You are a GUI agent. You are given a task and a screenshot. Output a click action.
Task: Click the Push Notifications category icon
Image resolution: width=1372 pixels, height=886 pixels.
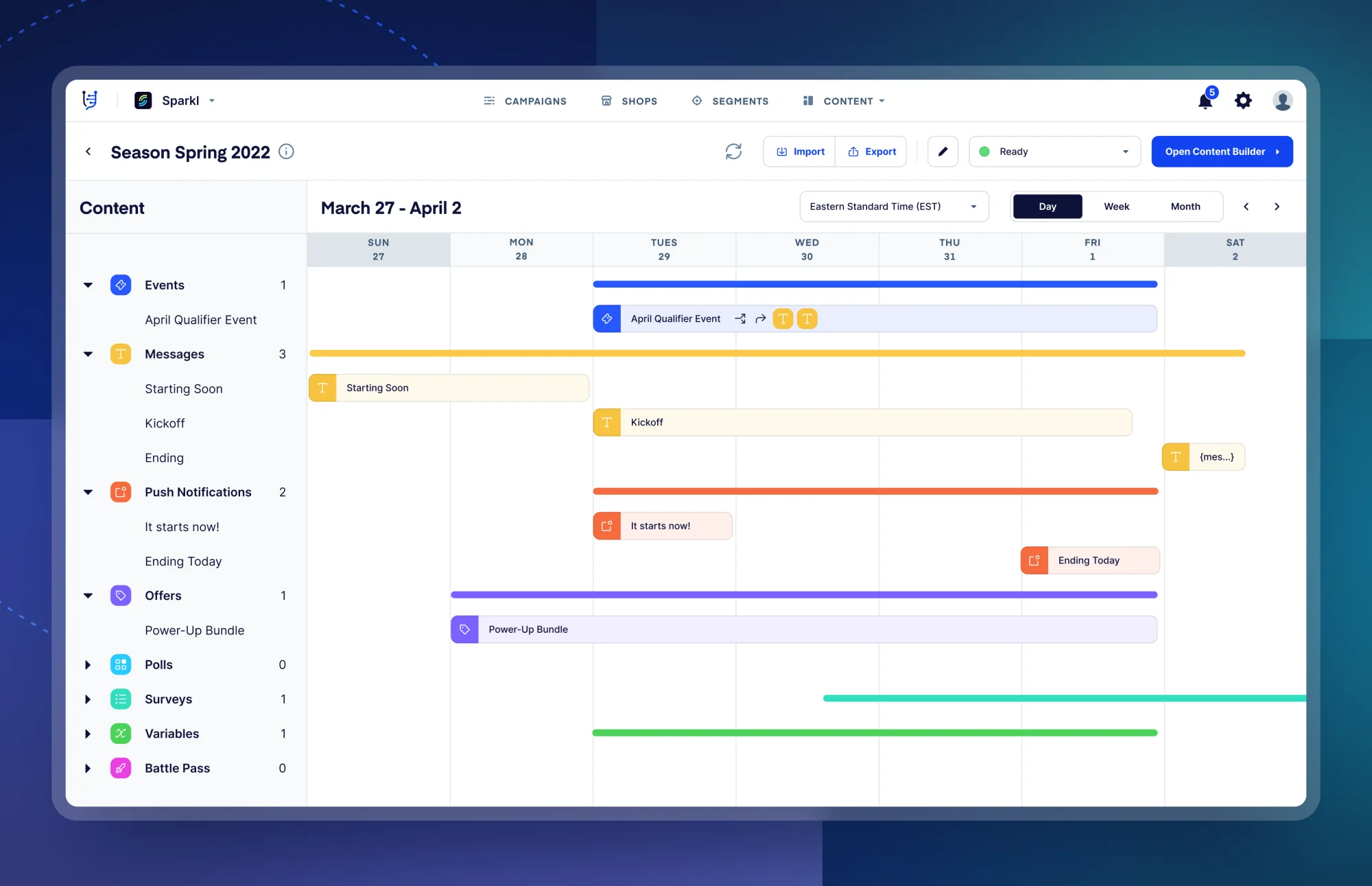[x=121, y=492]
